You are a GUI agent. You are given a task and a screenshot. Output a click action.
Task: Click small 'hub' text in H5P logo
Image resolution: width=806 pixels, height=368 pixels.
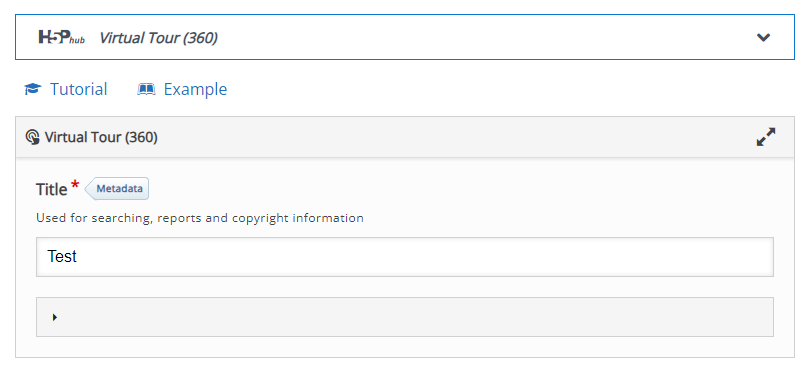click(x=77, y=40)
